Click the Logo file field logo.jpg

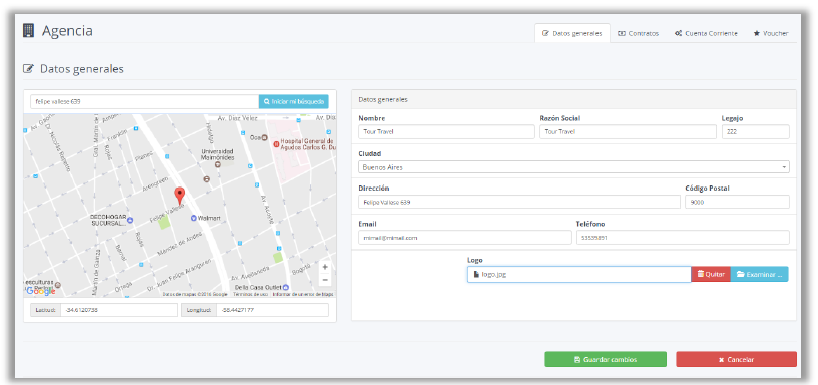pos(579,274)
